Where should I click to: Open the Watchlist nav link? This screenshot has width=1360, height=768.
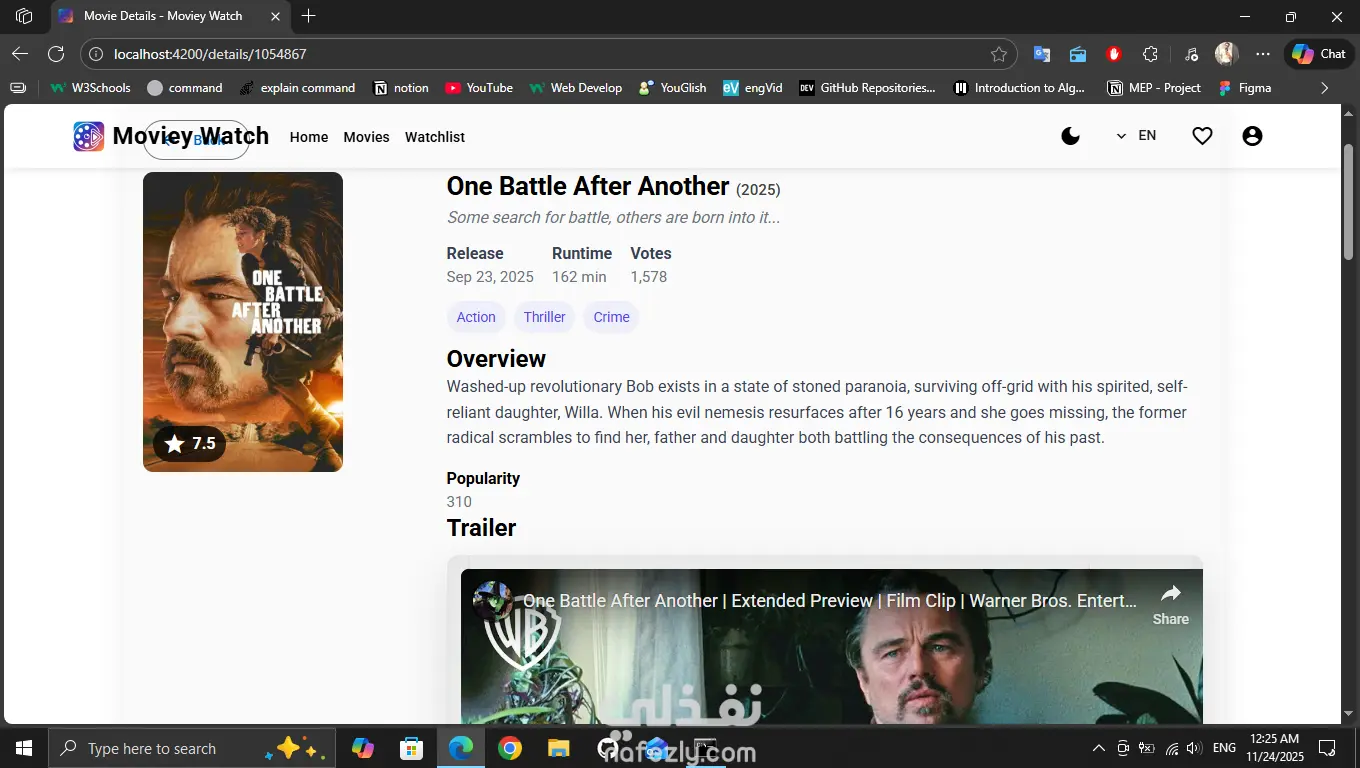tap(435, 137)
